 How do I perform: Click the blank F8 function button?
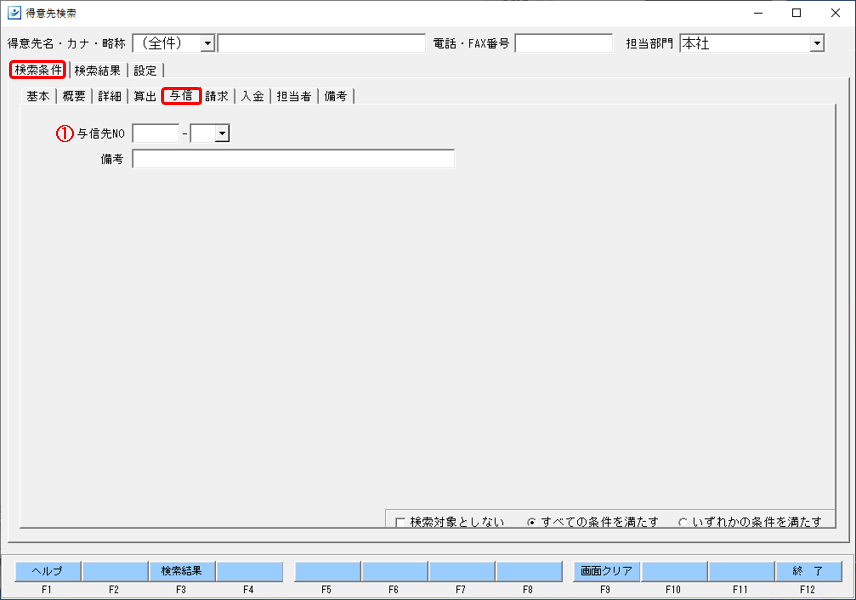[529, 571]
